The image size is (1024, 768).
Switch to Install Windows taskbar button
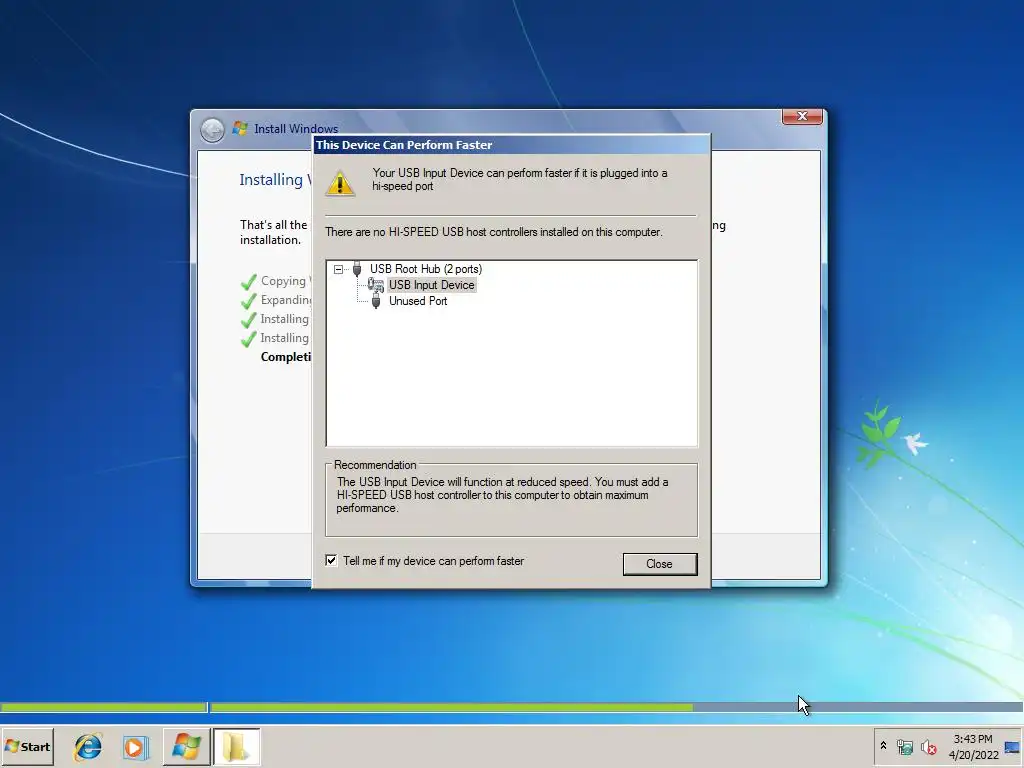(x=186, y=746)
